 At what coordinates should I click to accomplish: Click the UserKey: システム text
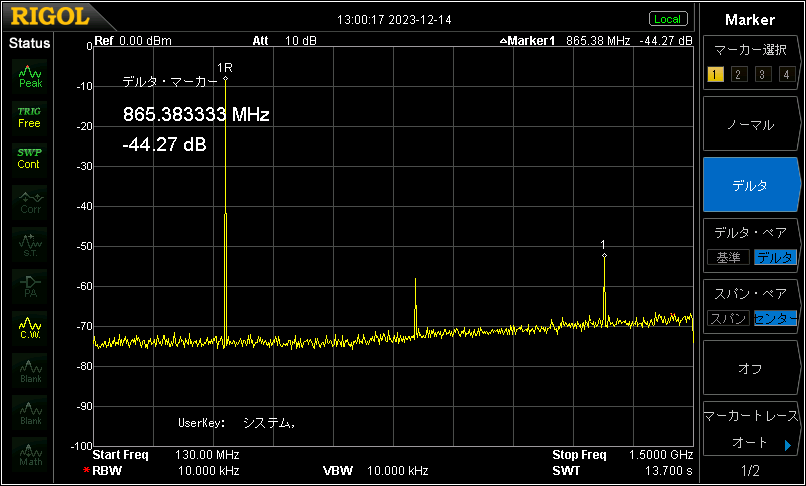237,423
